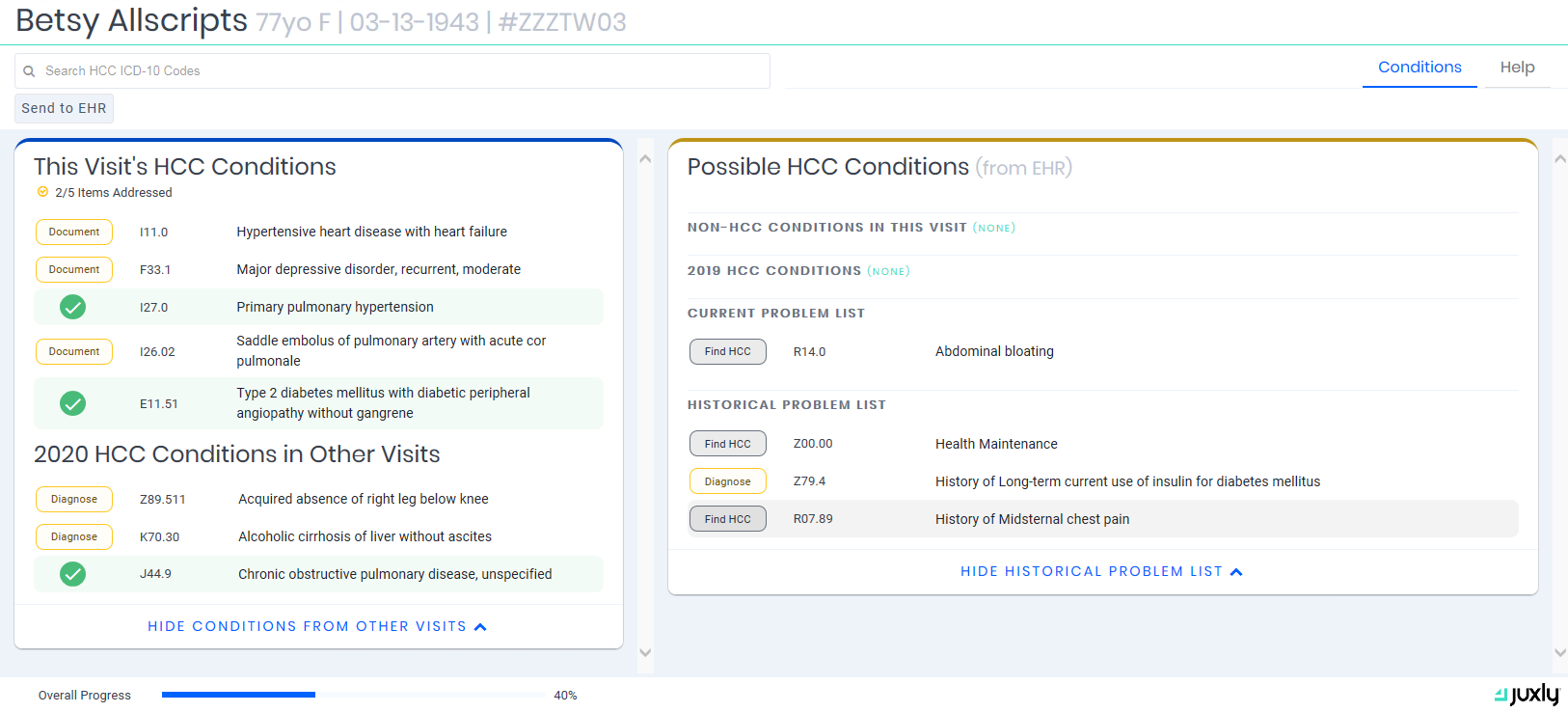Click the left panel scroll-down arrow
The width and height of the screenshot is (1568, 713).
coord(645,653)
